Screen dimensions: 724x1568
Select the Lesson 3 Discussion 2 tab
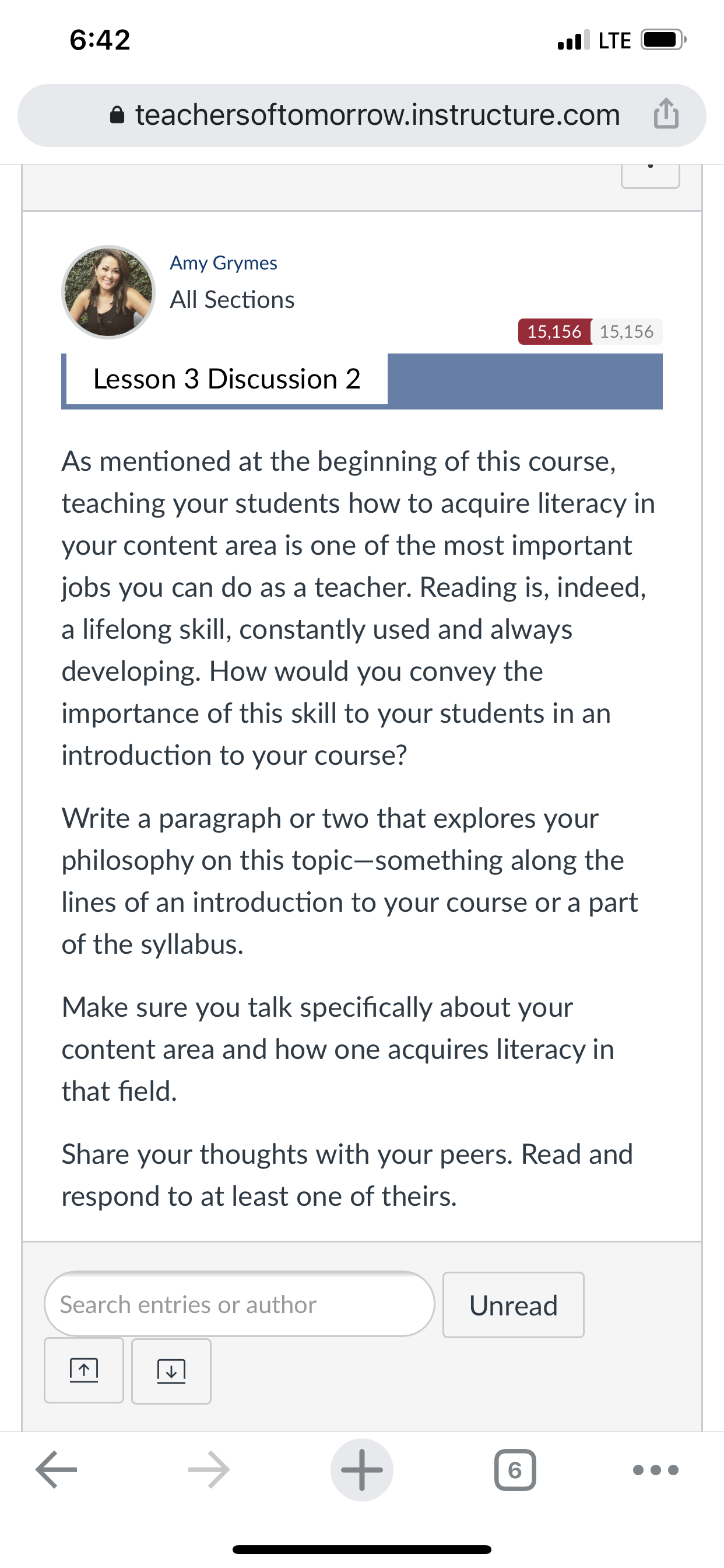pyautogui.click(x=226, y=379)
